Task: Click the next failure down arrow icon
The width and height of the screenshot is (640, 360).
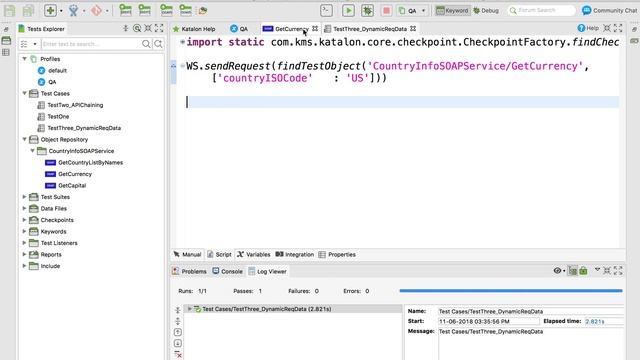Action: click(x=178, y=343)
